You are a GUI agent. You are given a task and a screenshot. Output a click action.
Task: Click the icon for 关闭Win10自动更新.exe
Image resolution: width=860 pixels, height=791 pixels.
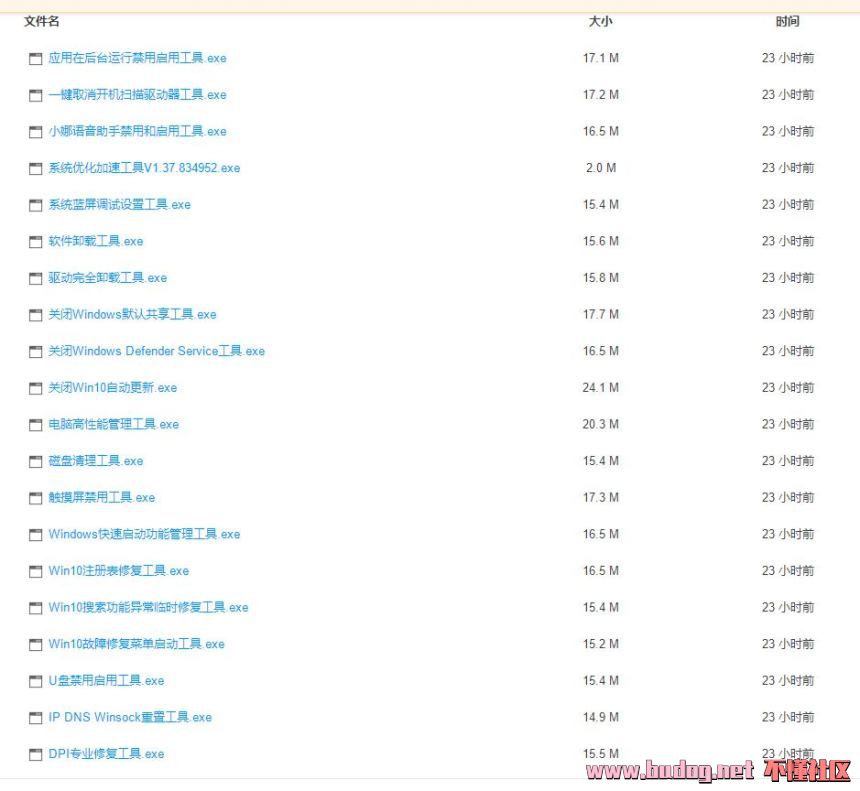point(36,389)
